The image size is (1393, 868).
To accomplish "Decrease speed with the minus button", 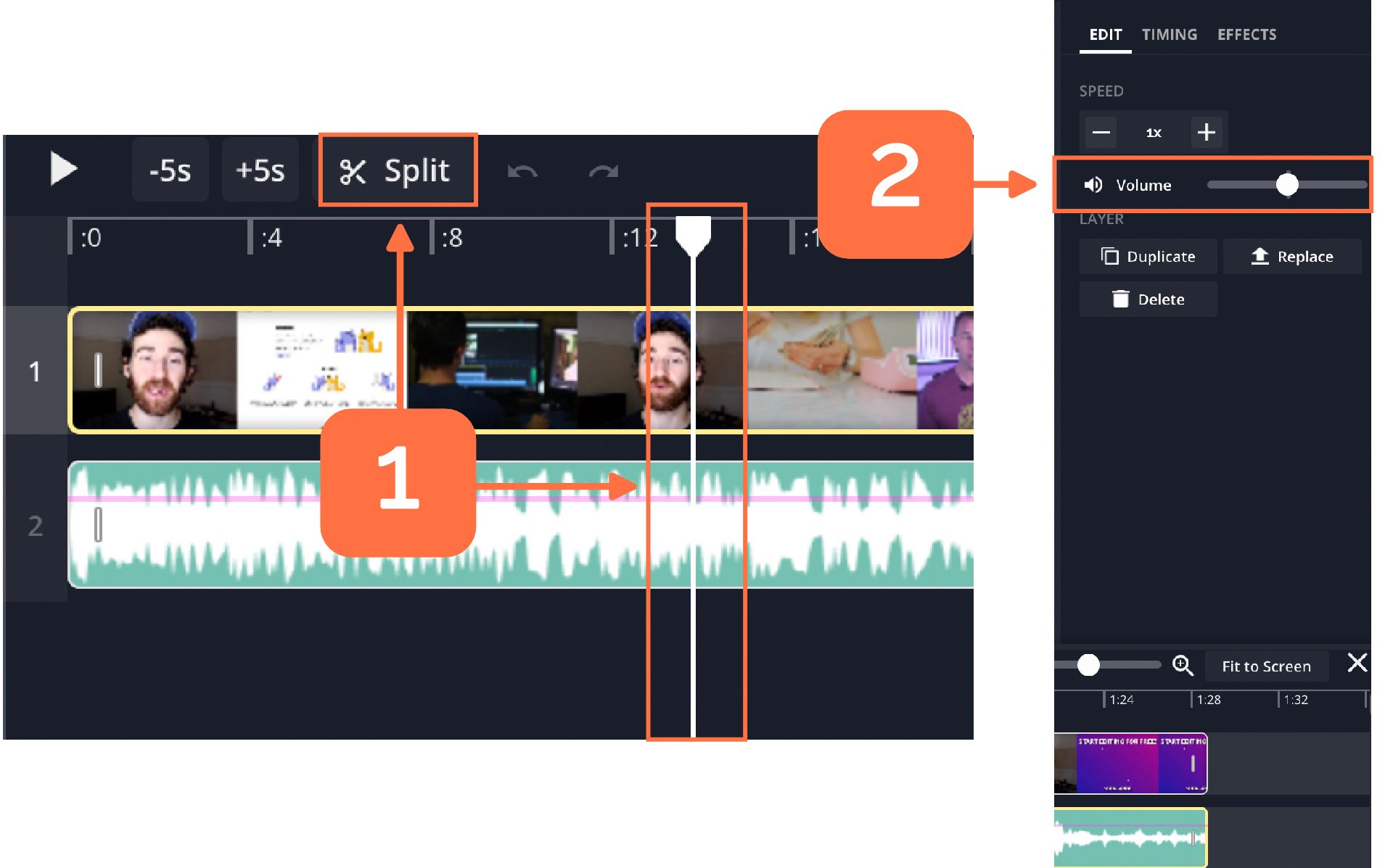I will click(x=1101, y=132).
